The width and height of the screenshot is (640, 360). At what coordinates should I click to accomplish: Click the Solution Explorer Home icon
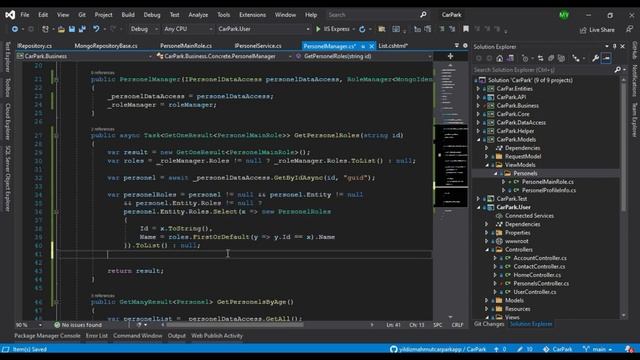500,58
